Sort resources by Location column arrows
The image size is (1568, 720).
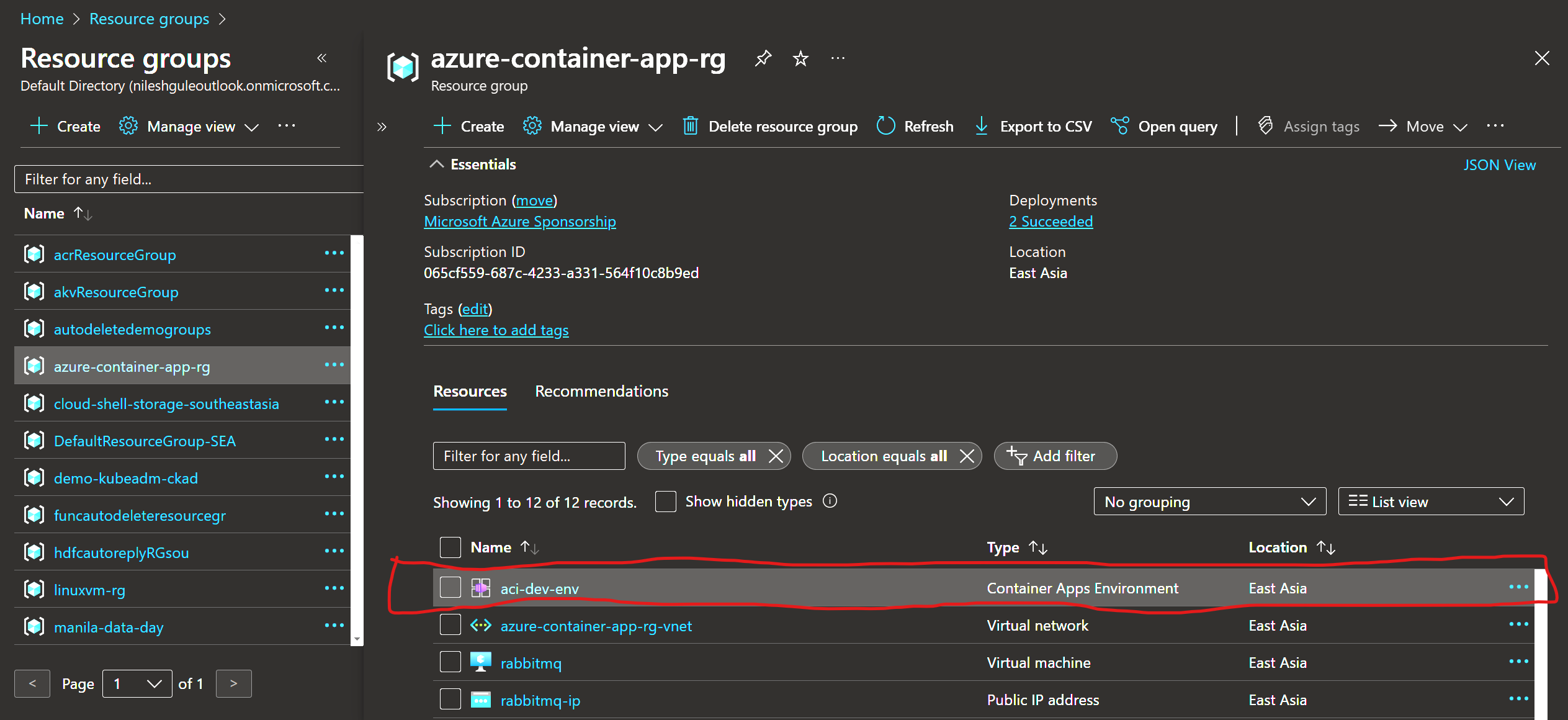tap(1326, 547)
